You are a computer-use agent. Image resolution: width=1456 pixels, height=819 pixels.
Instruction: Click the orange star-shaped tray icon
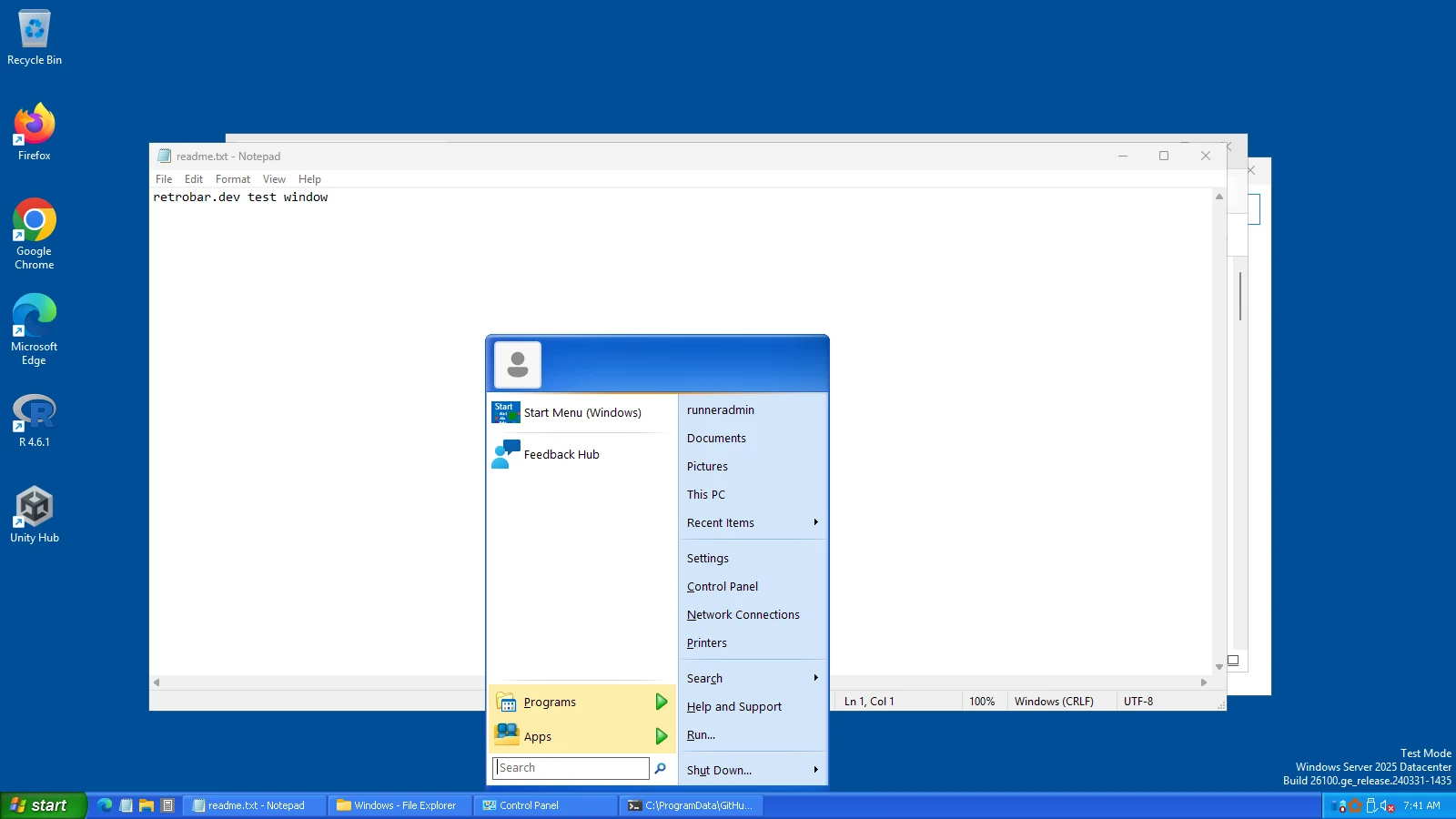(1355, 805)
